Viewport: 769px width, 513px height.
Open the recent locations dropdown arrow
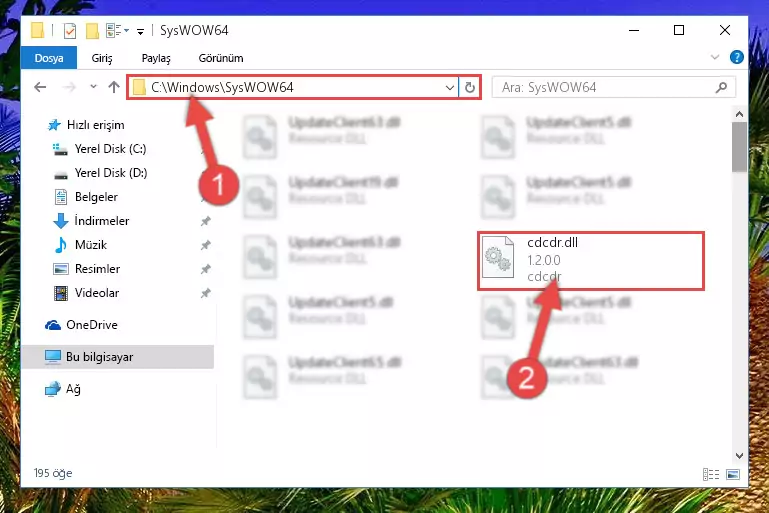[x=93, y=87]
